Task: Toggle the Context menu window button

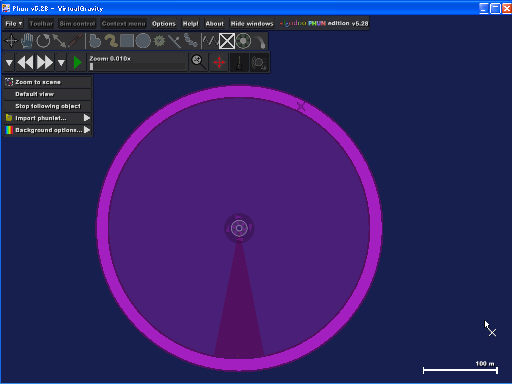Action: pyautogui.click(x=123, y=24)
